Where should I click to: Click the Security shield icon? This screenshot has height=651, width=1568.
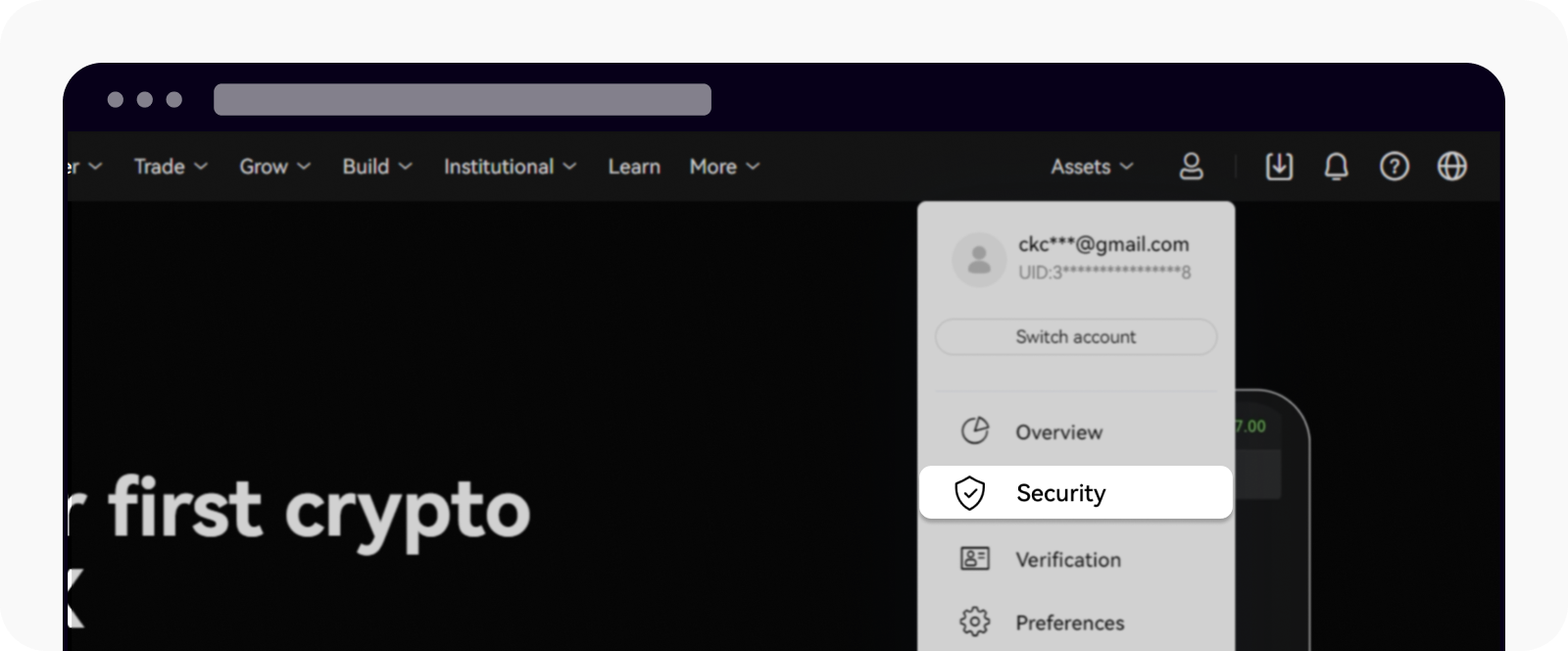(x=969, y=493)
